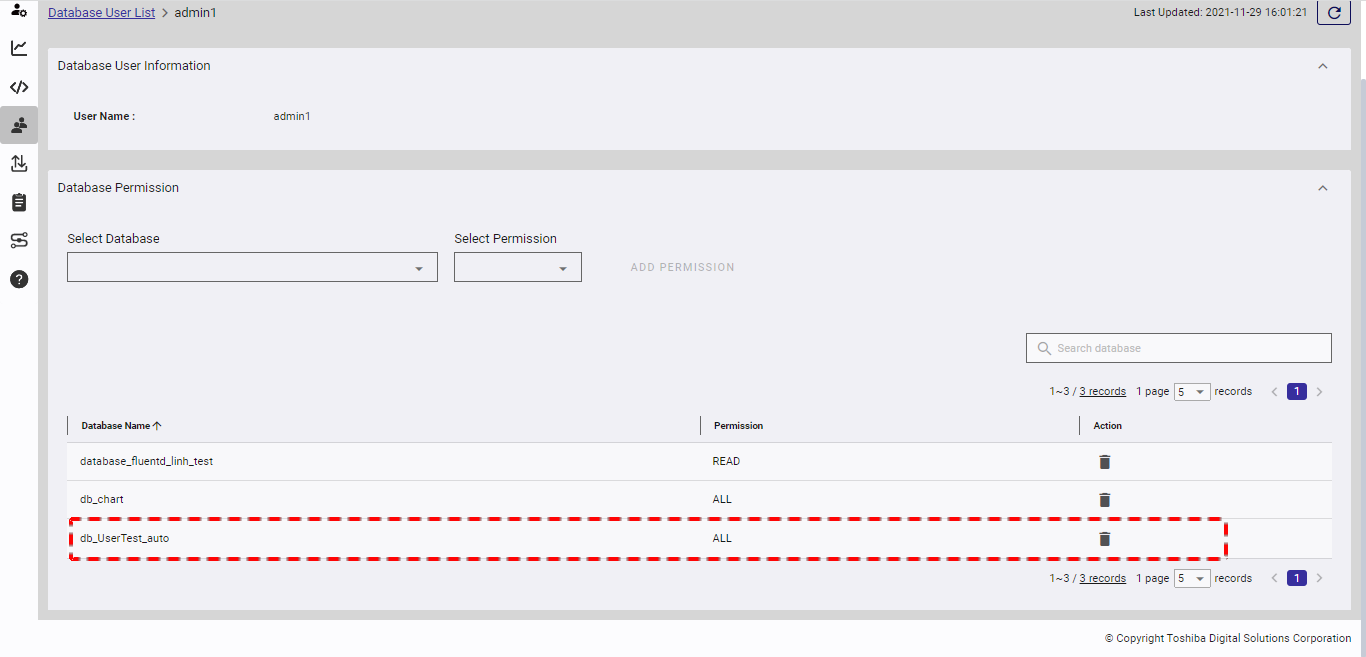Open the chart dashboard sidebar icon
The image size is (1366, 657).
19,48
